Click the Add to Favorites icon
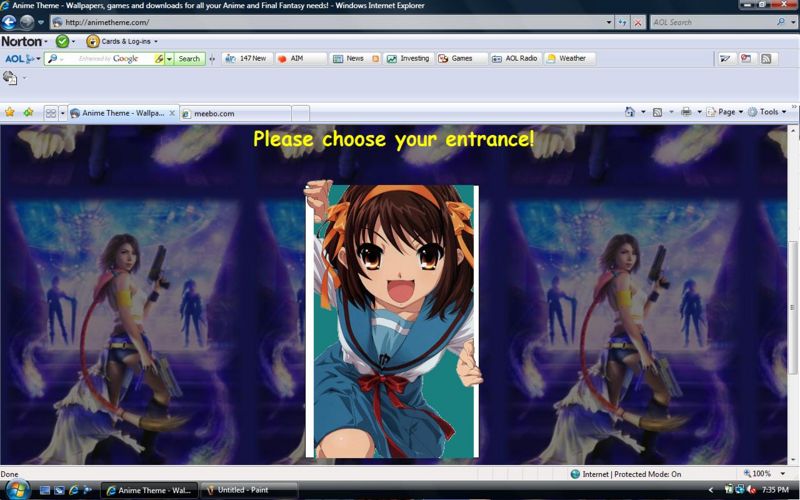The image size is (800, 500). coord(28,112)
